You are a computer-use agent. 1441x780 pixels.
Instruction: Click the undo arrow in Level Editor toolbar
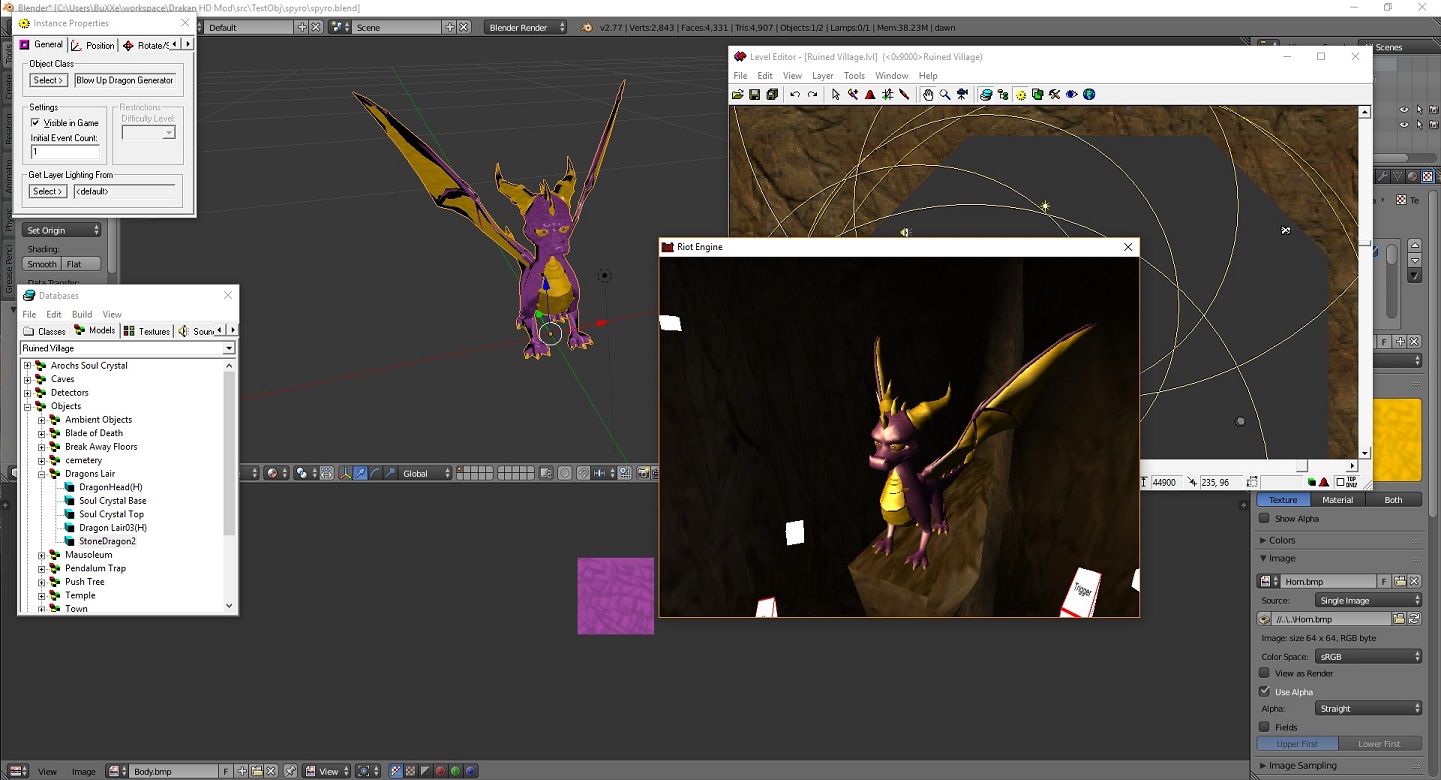tap(795, 95)
